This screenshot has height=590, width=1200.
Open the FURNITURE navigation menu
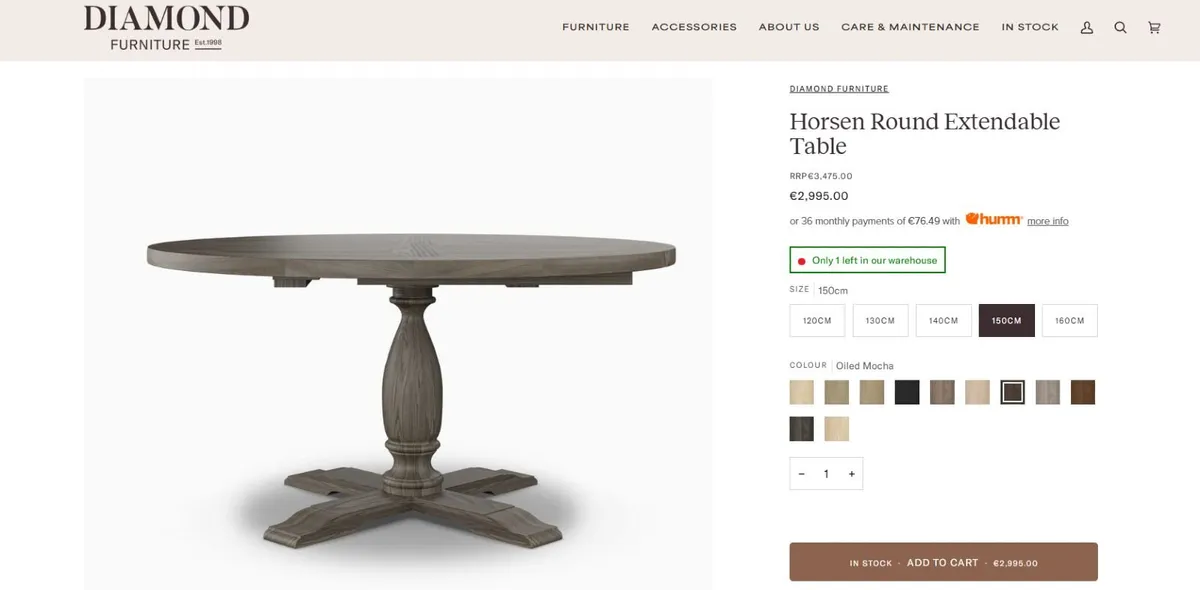(595, 27)
